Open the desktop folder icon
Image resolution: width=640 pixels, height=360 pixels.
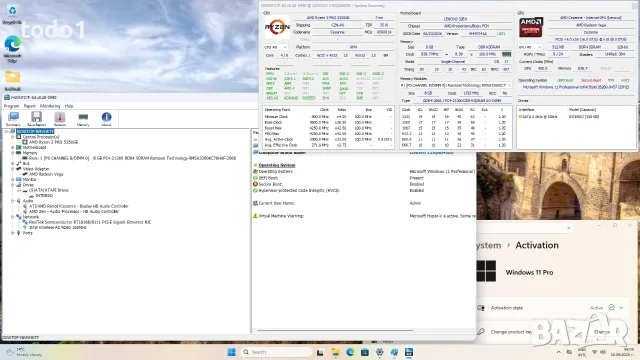click(x=12, y=80)
